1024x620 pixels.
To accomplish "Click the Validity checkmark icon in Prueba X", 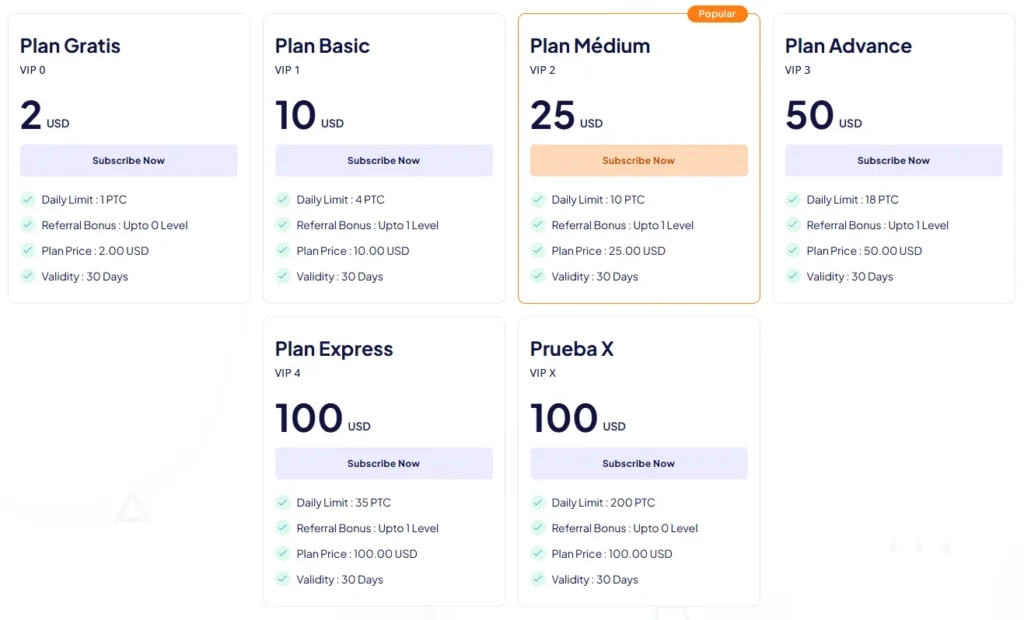I will click(538, 579).
